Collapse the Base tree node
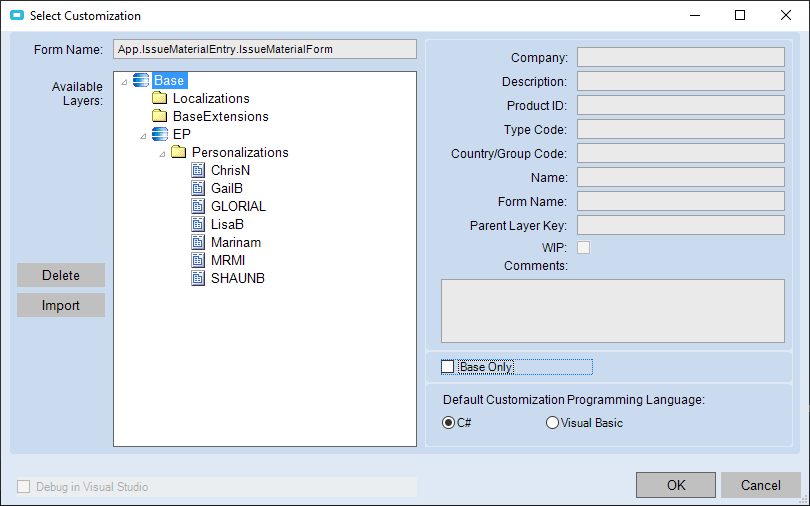 pyautogui.click(x=124, y=81)
